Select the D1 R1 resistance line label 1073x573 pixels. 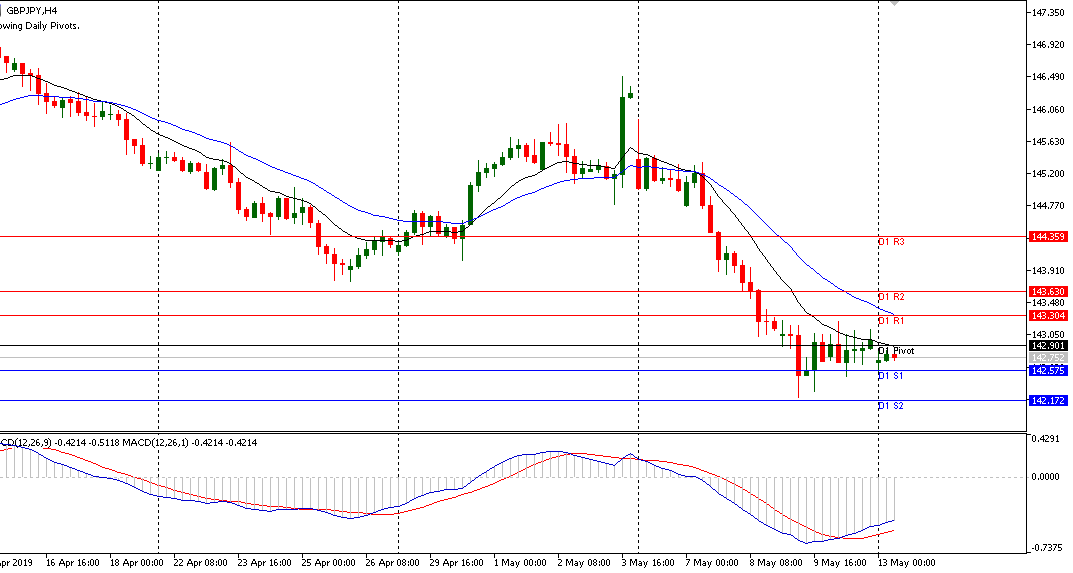(891, 321)
